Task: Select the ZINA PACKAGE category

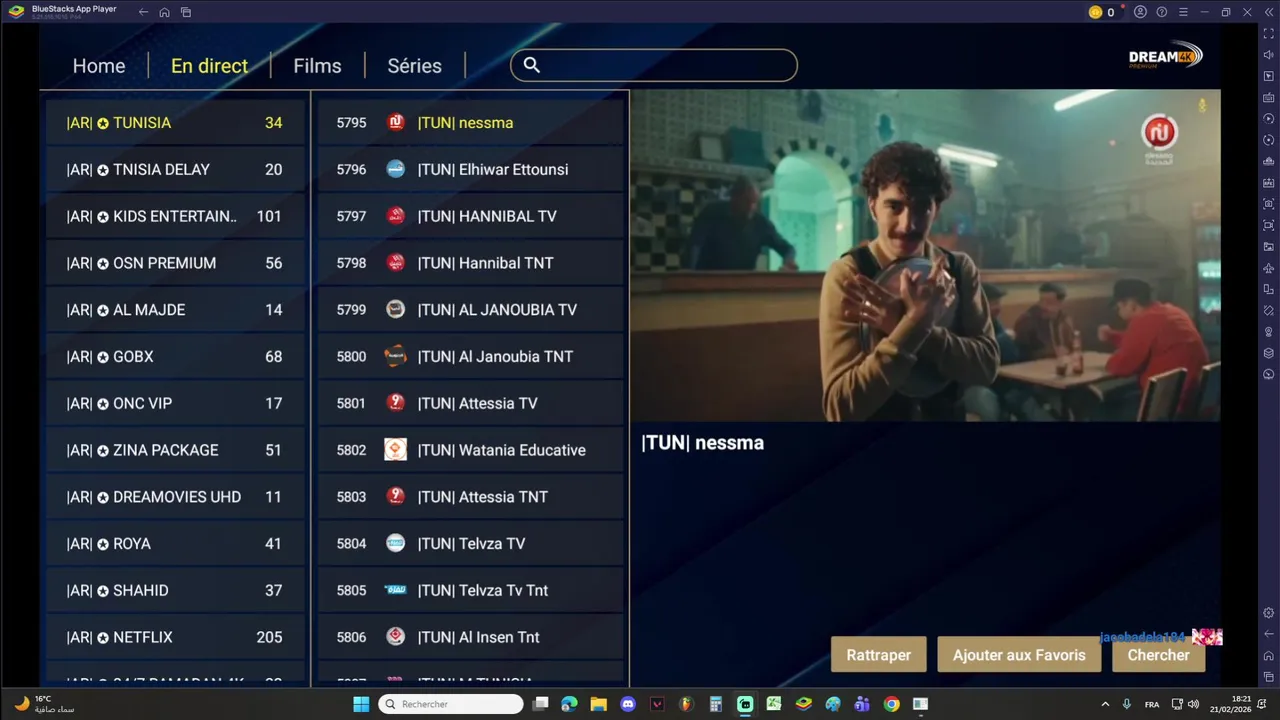Action: tap(175, 450)
